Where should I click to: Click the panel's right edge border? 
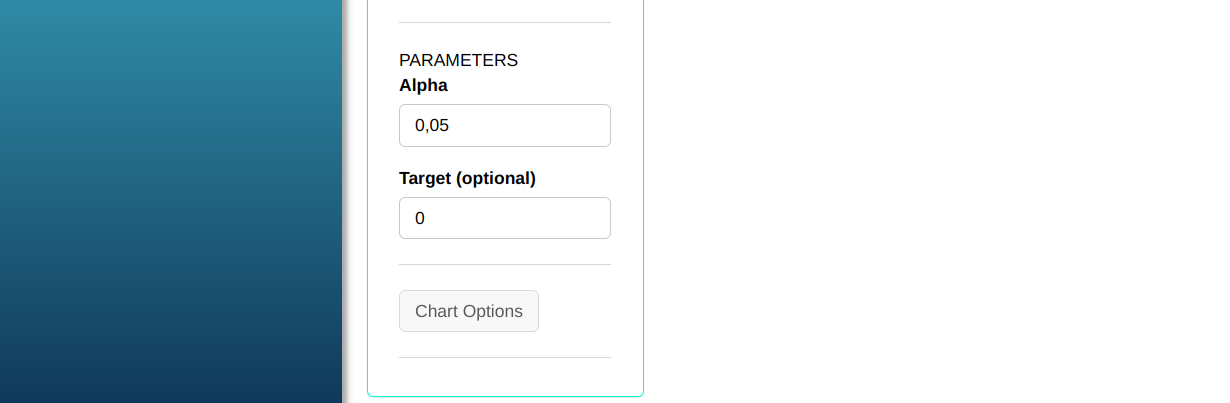643,200
